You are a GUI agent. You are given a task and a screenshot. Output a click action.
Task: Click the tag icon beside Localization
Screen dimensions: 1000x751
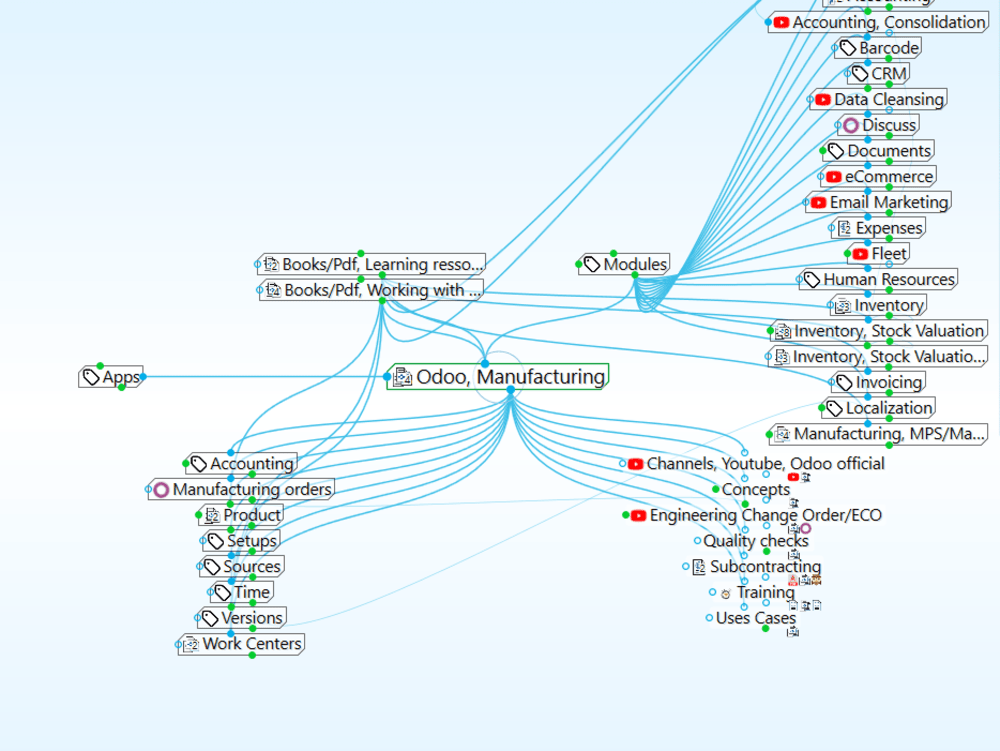835,409
